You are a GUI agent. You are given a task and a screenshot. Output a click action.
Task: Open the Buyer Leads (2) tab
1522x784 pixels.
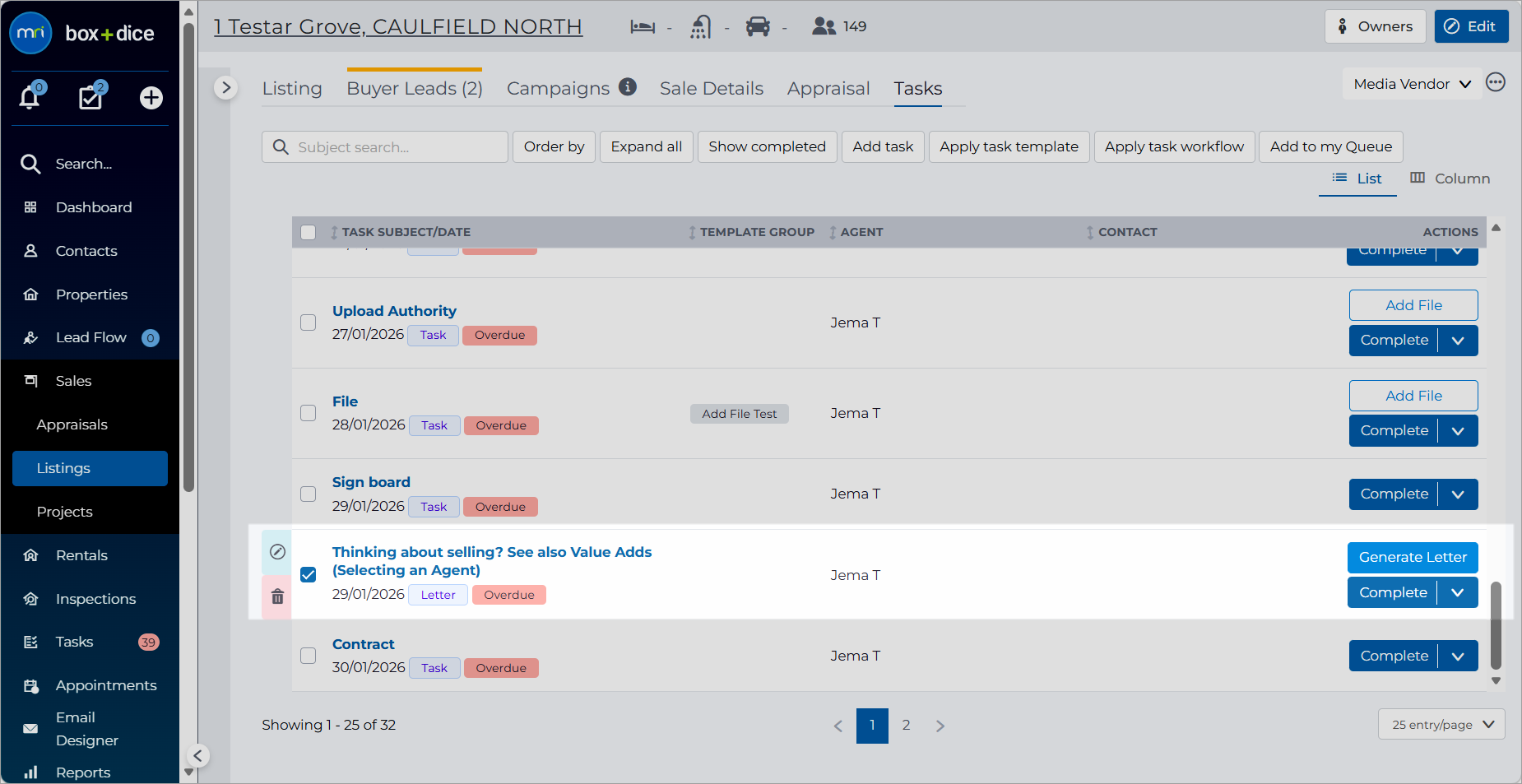click(x=415, y=88)
